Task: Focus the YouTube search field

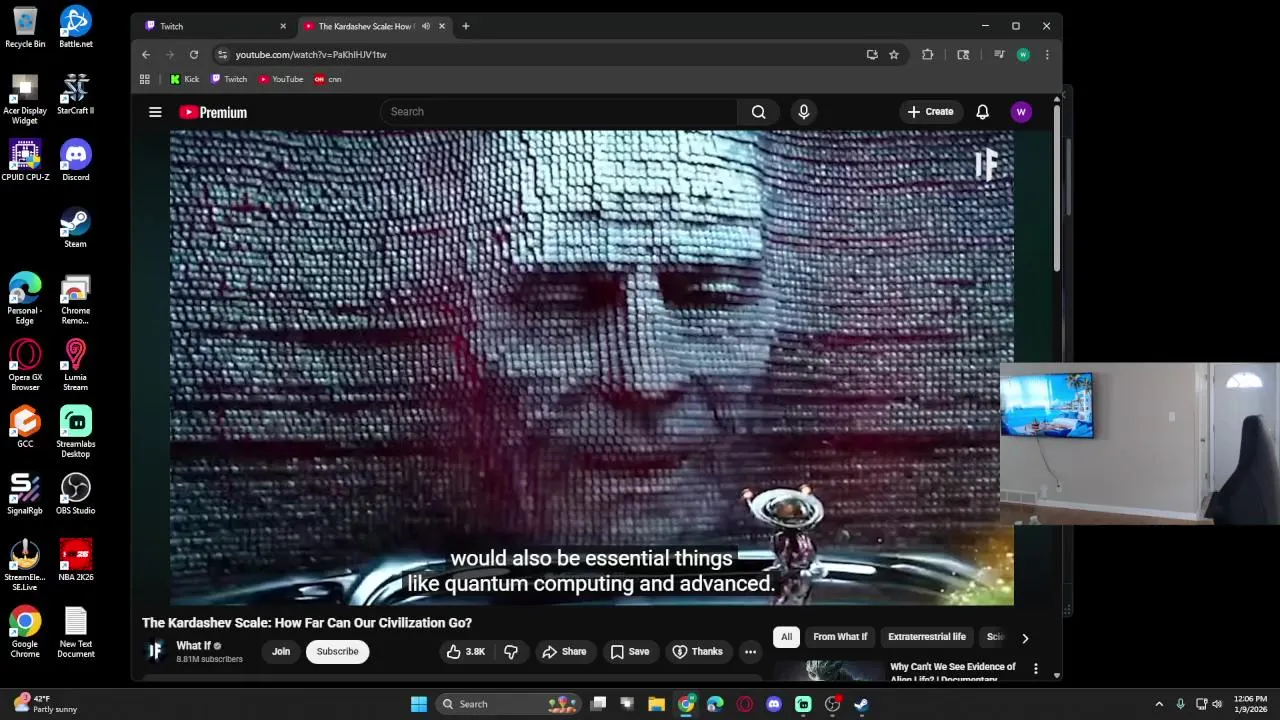Action: [559, 112]
